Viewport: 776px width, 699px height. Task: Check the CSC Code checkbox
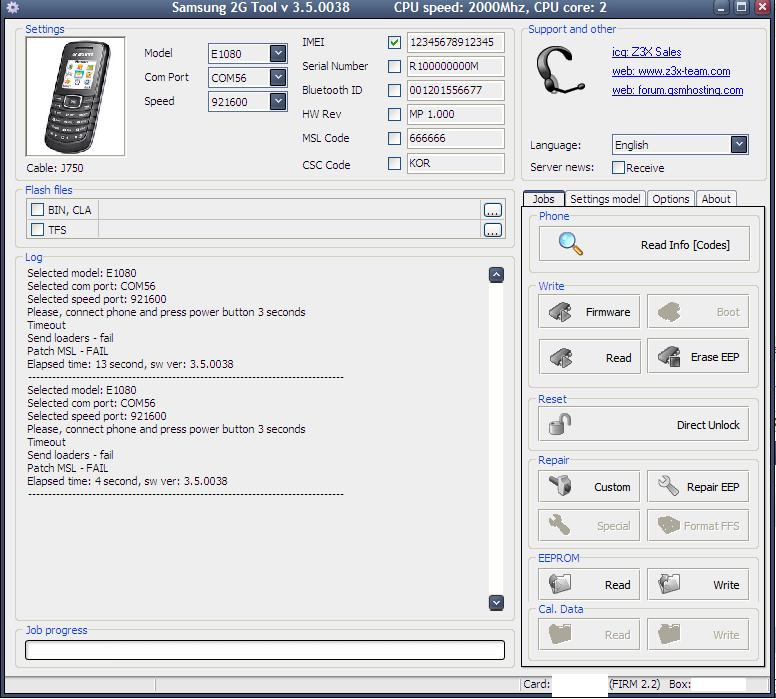394,163
